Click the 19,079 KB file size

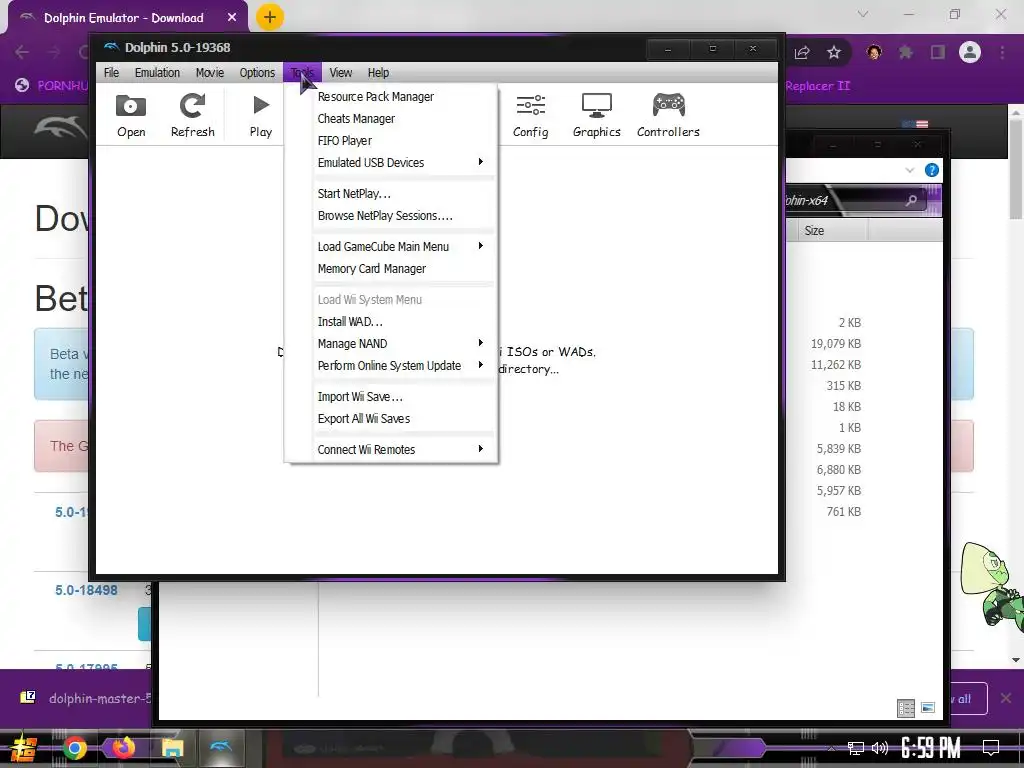pos(835,344)
